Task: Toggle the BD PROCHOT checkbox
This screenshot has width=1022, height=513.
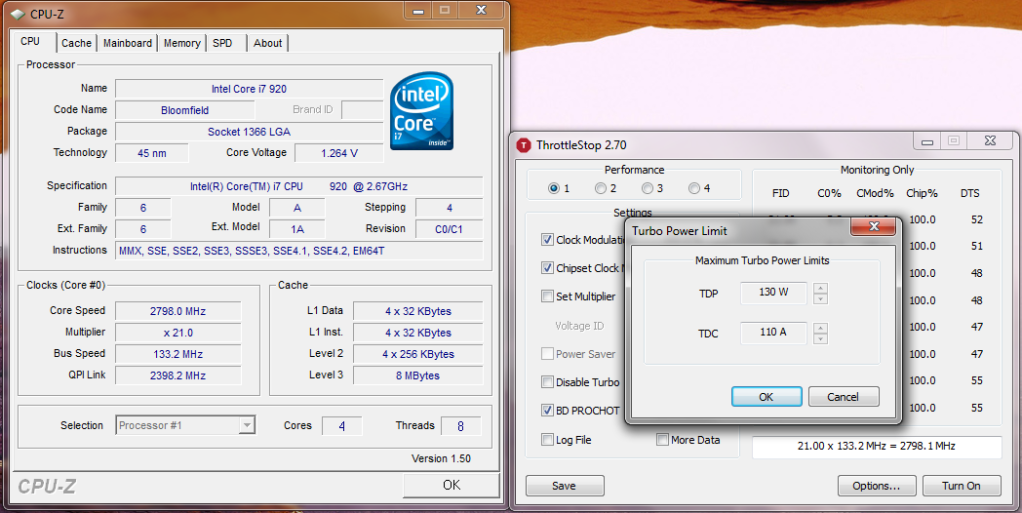Action: click(548, 411)
